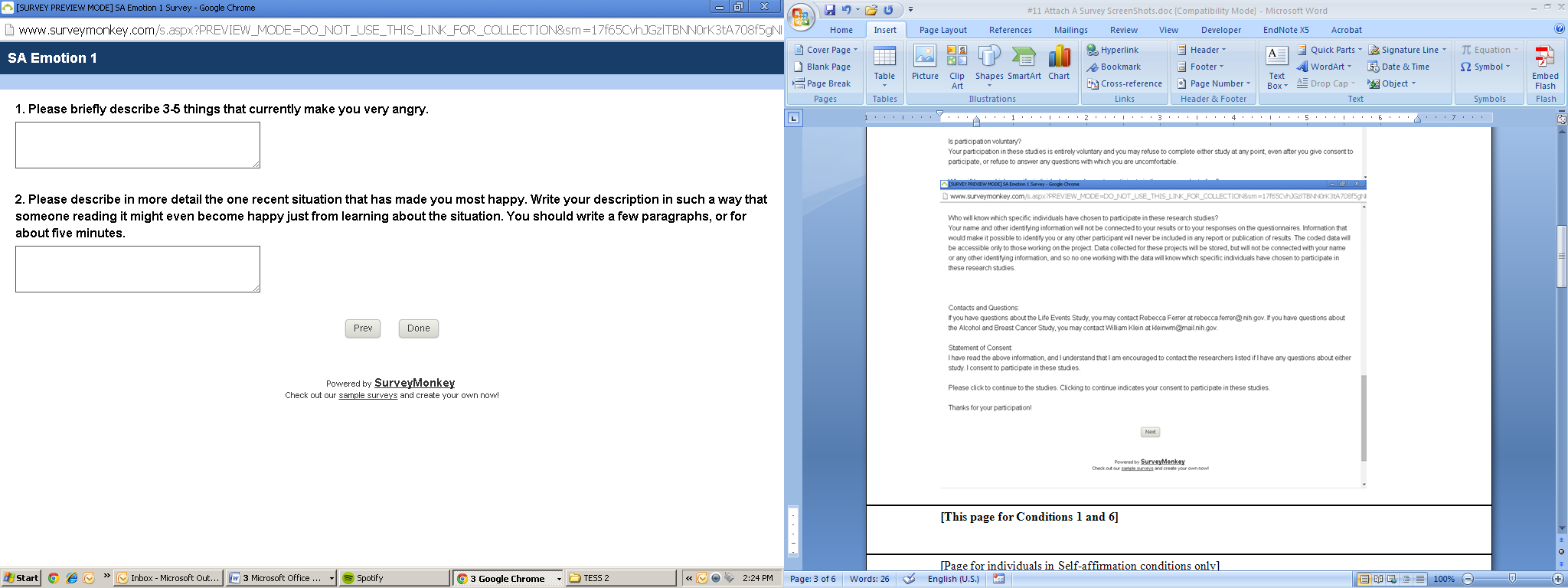Image resolution: width=1568 pixels, height=588 pixels.
Task: Insert Clip Art into the document
Action: (x=957, y=67)
